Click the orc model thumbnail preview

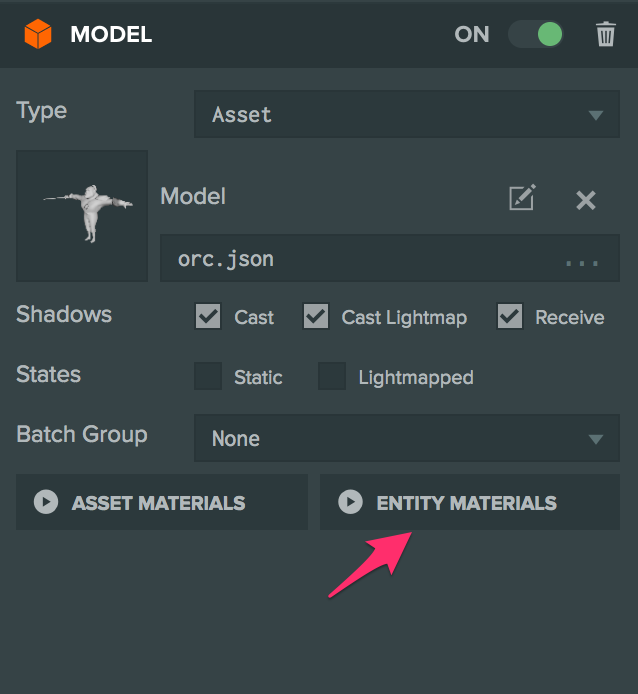point(82,215)
